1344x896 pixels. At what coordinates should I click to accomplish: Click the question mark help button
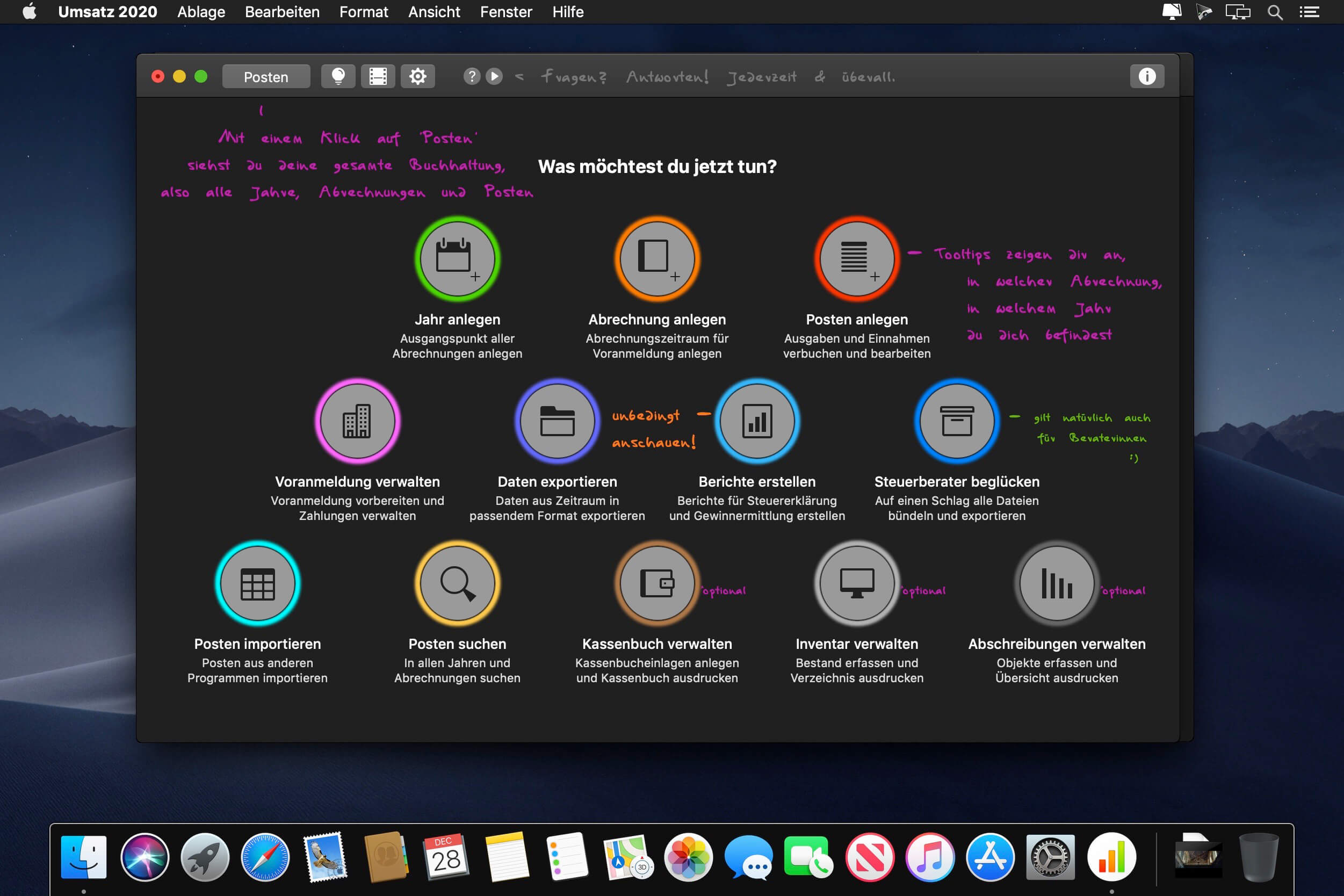click(472, 77)
